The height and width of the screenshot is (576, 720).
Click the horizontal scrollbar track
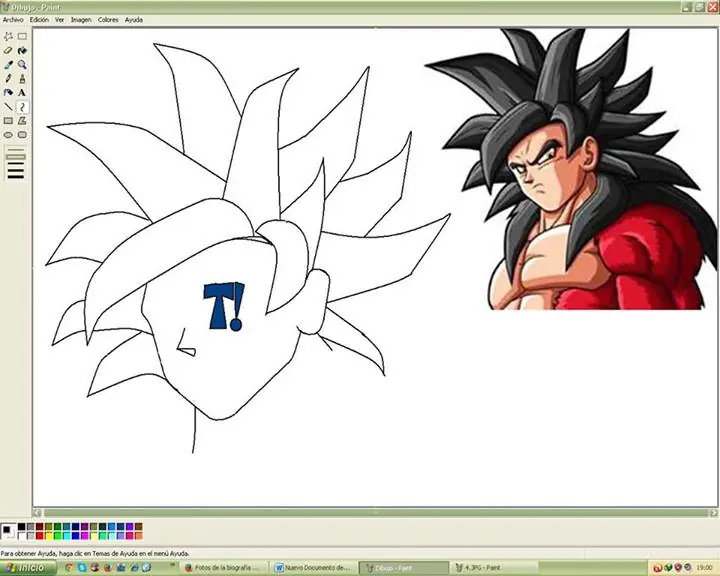[376, 513]
